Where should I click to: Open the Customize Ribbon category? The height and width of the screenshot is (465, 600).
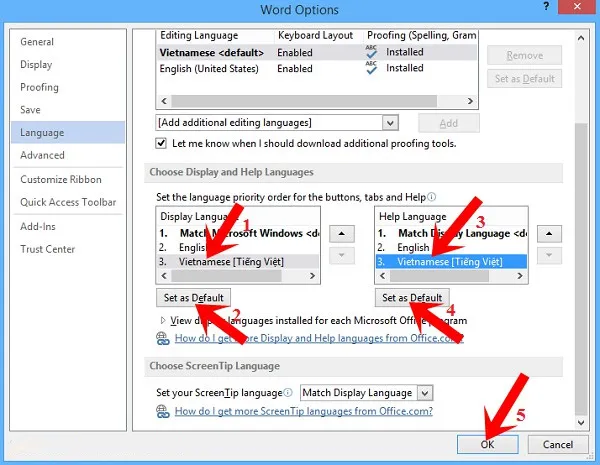[x=63, y=179]
